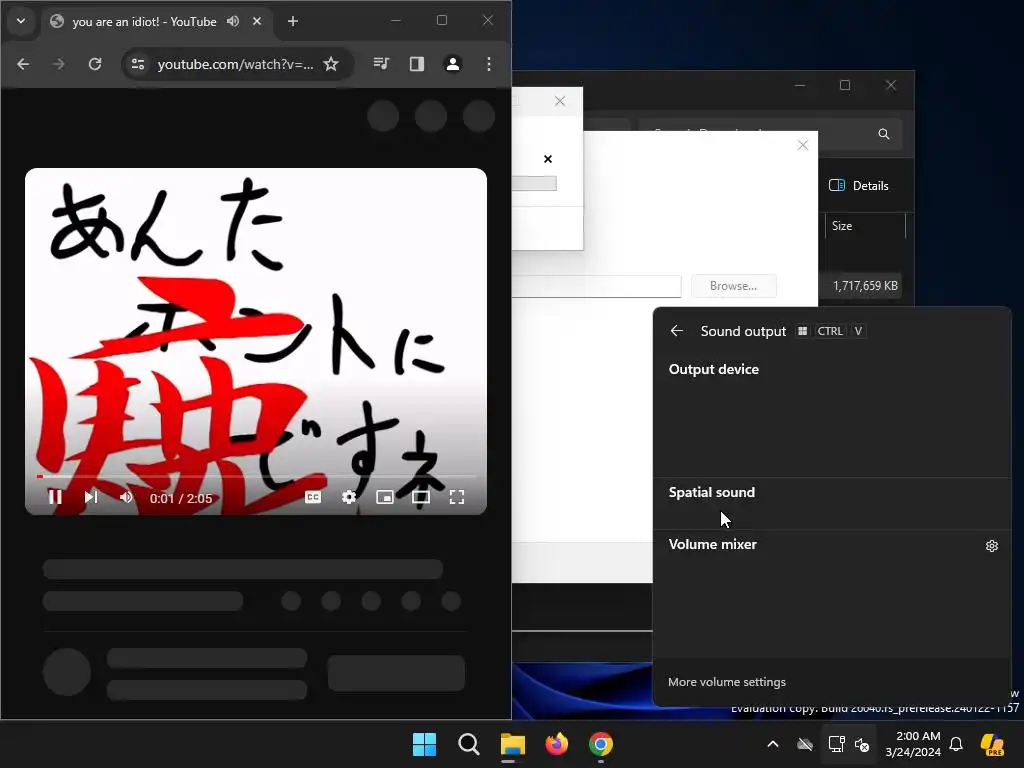This screenshot has height=768, width=1024.
Task: Open More volume settings
Action: (x=727, y=682)
